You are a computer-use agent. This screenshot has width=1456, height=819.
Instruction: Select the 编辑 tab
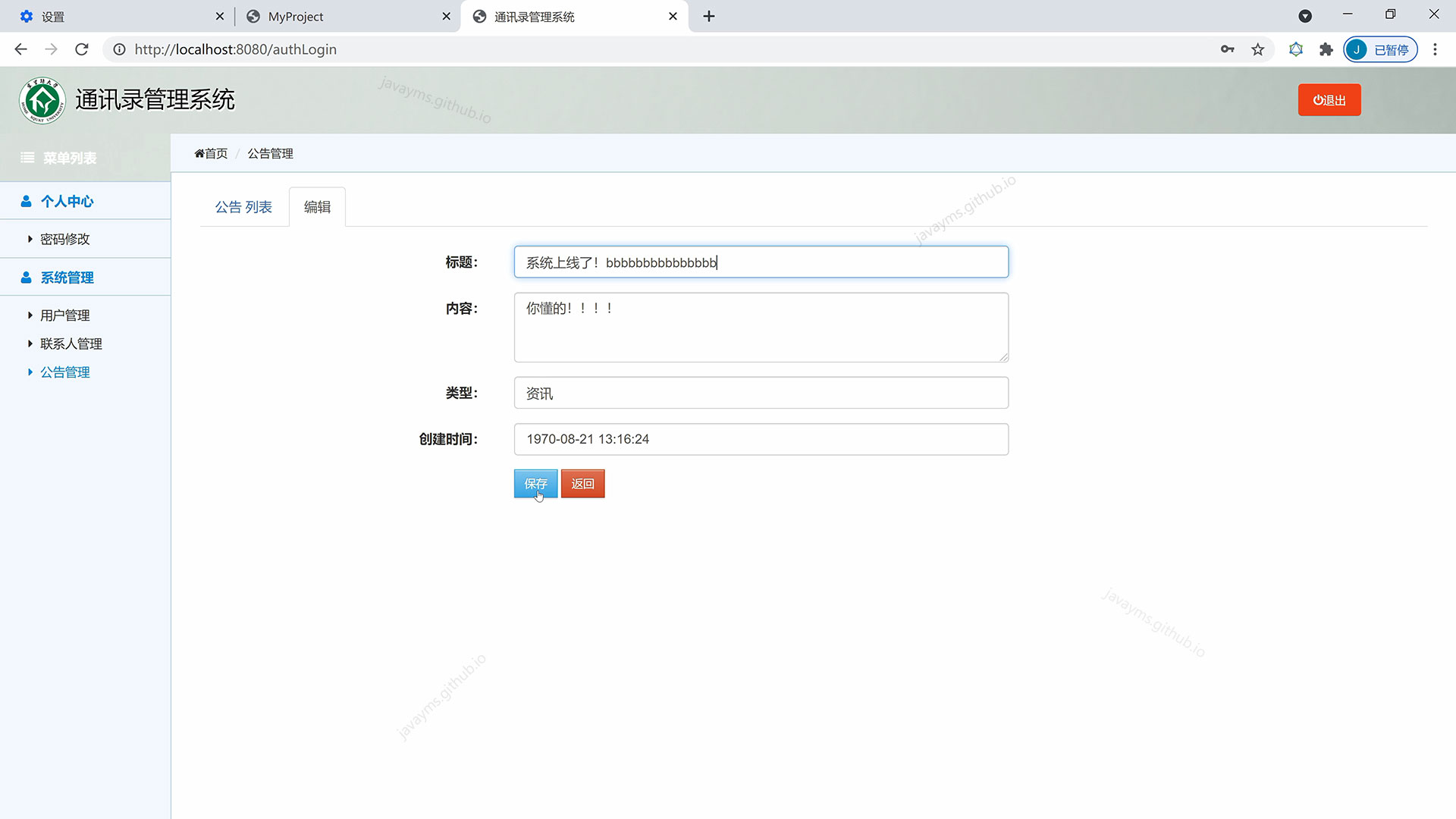click(317, 206)
